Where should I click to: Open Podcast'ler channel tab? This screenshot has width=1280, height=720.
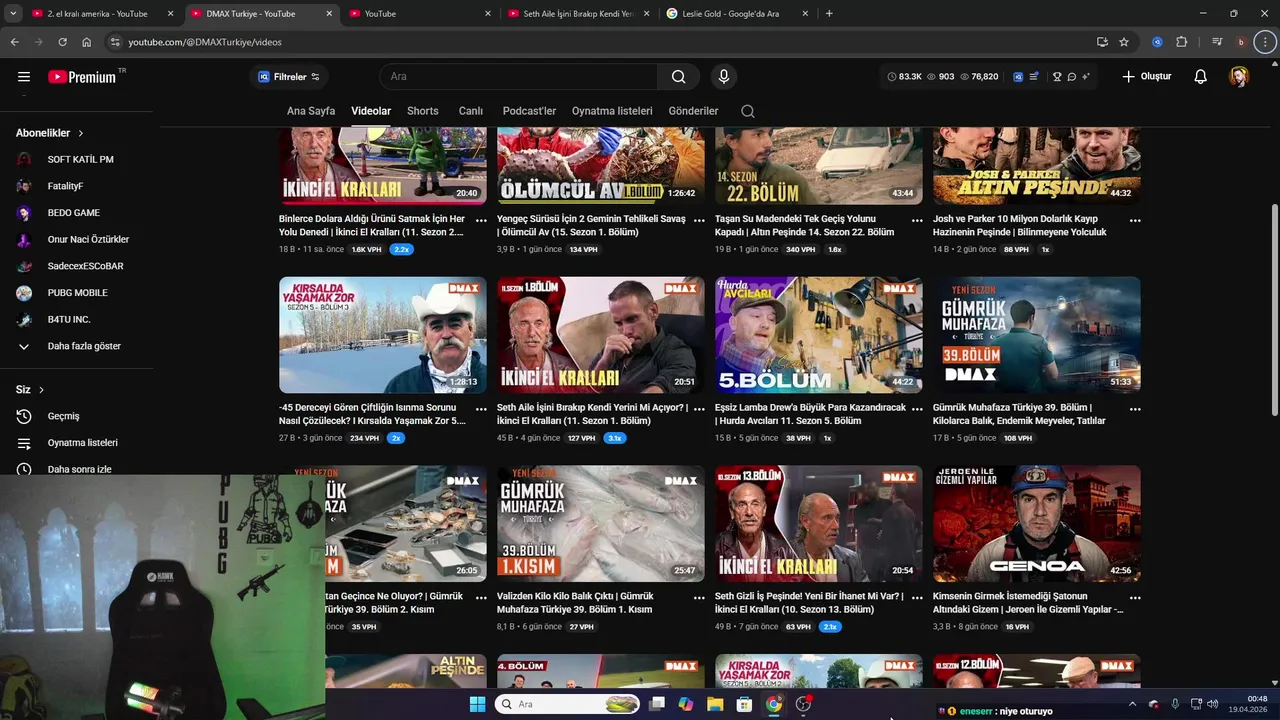point(529,111)
